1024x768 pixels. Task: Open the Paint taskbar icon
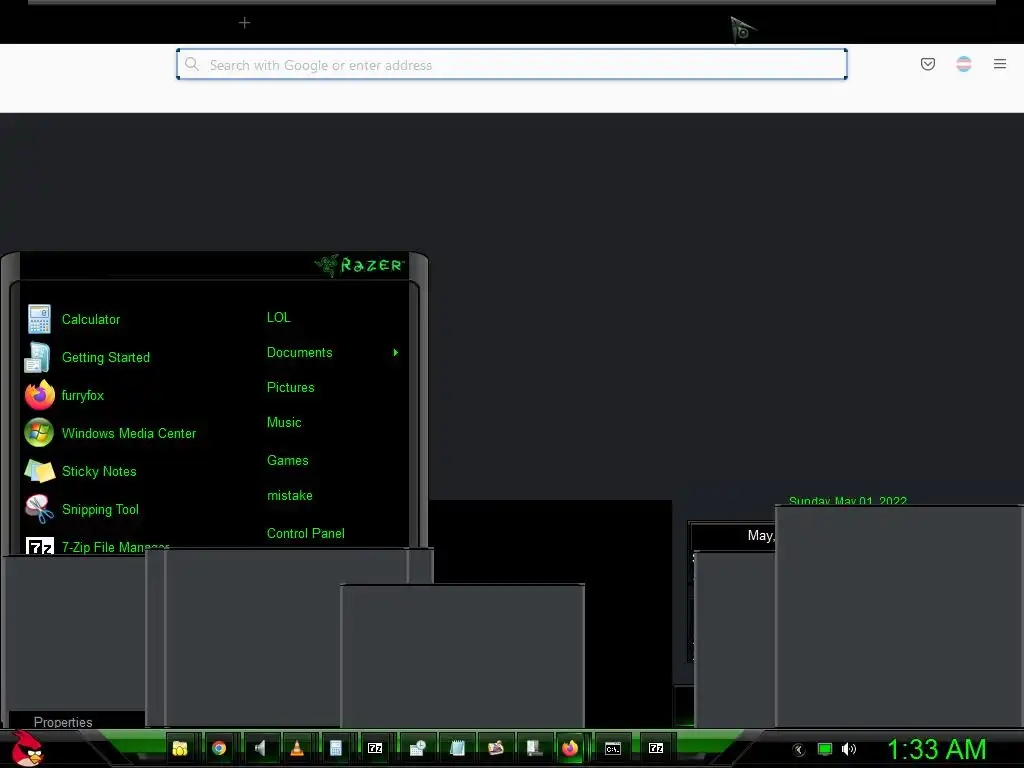coord(496,748)
